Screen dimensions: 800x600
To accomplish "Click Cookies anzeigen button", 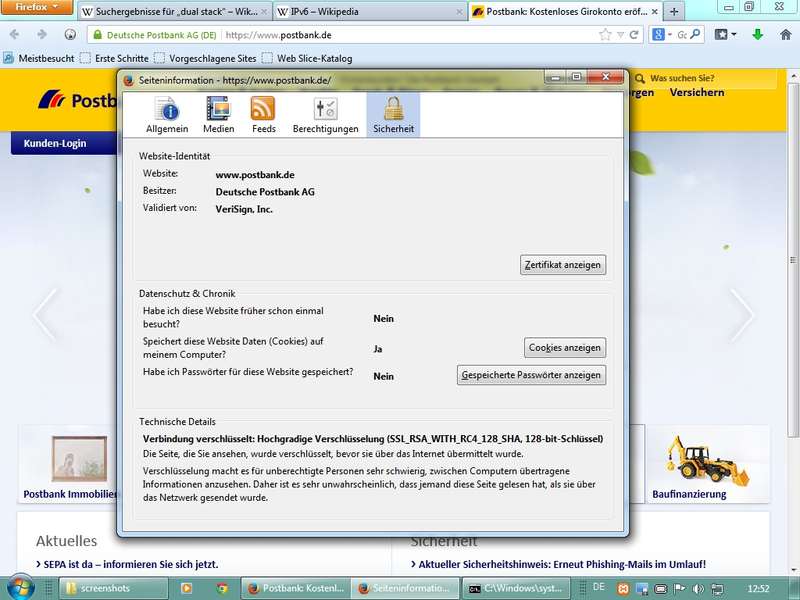I will 565,348.
